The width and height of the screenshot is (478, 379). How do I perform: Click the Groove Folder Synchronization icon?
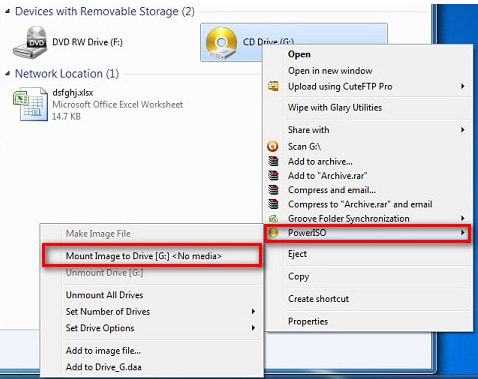[x=273, y=219]
